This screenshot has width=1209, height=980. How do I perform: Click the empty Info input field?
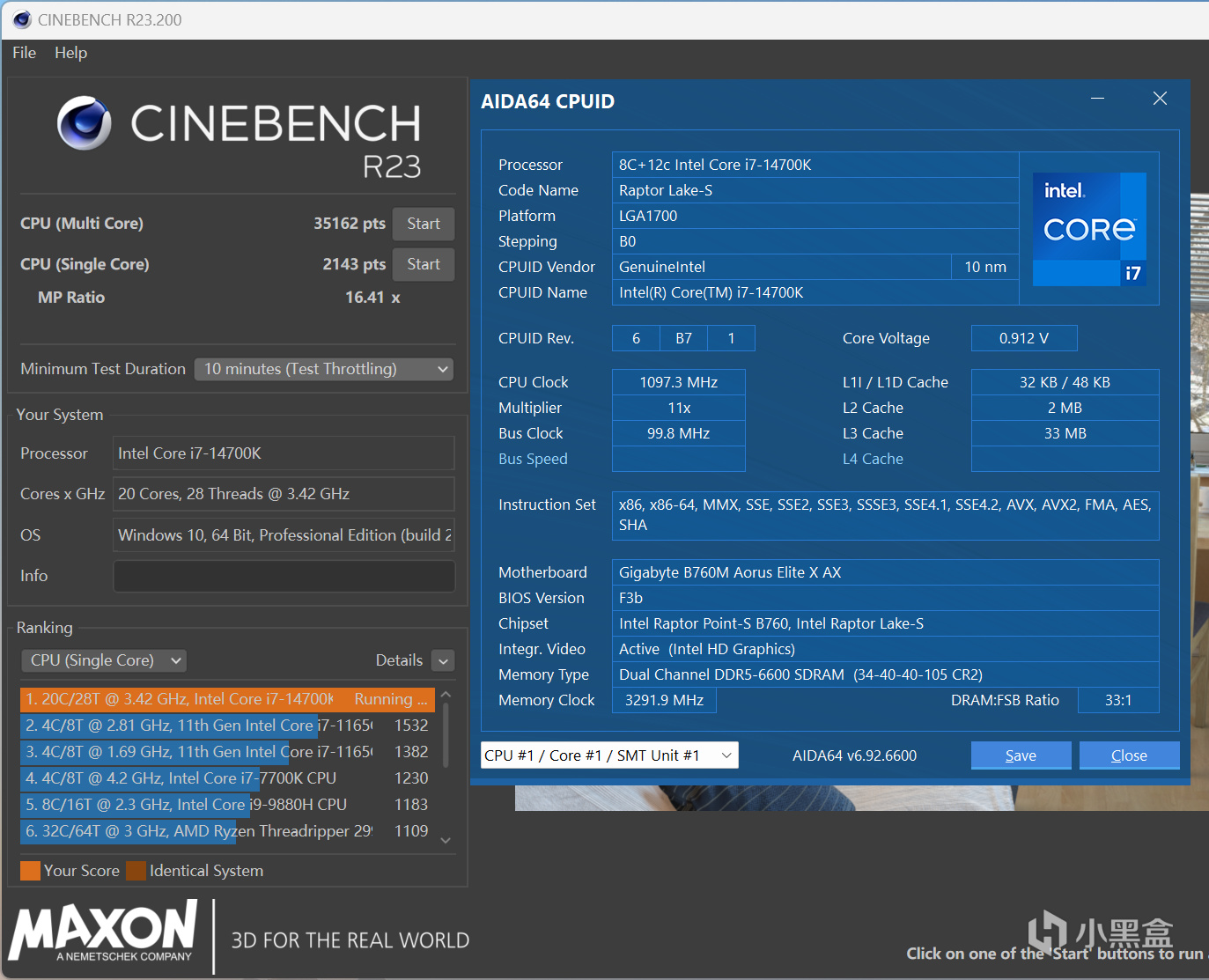click(x=284, y=576)
